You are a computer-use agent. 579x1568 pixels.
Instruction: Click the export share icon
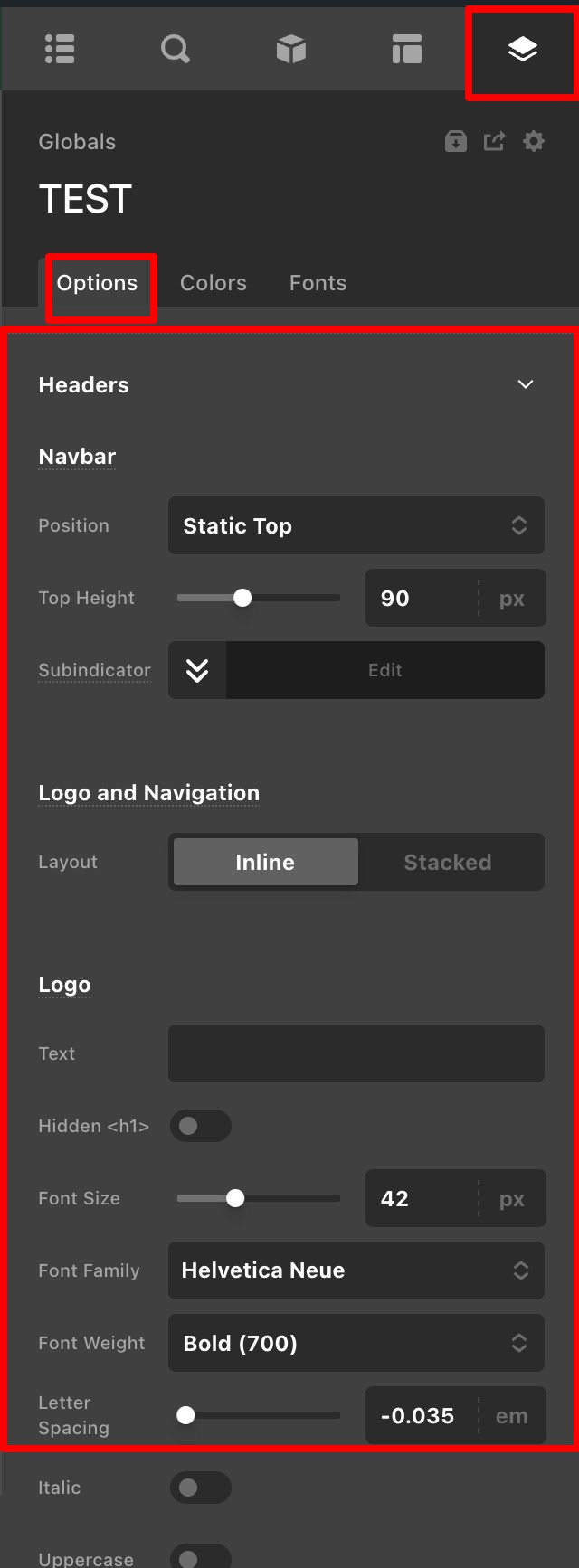494,142
